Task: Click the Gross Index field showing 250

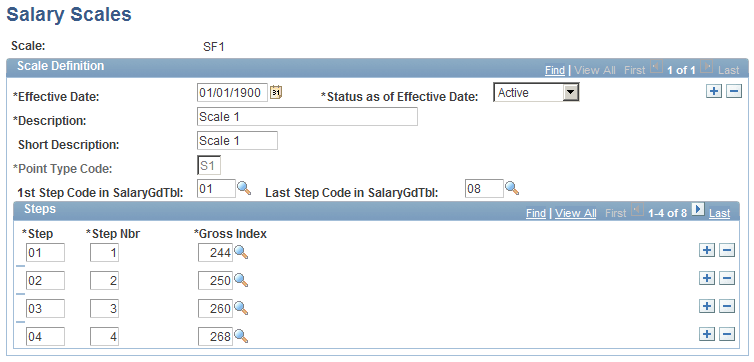Action: tap(215, 281)
